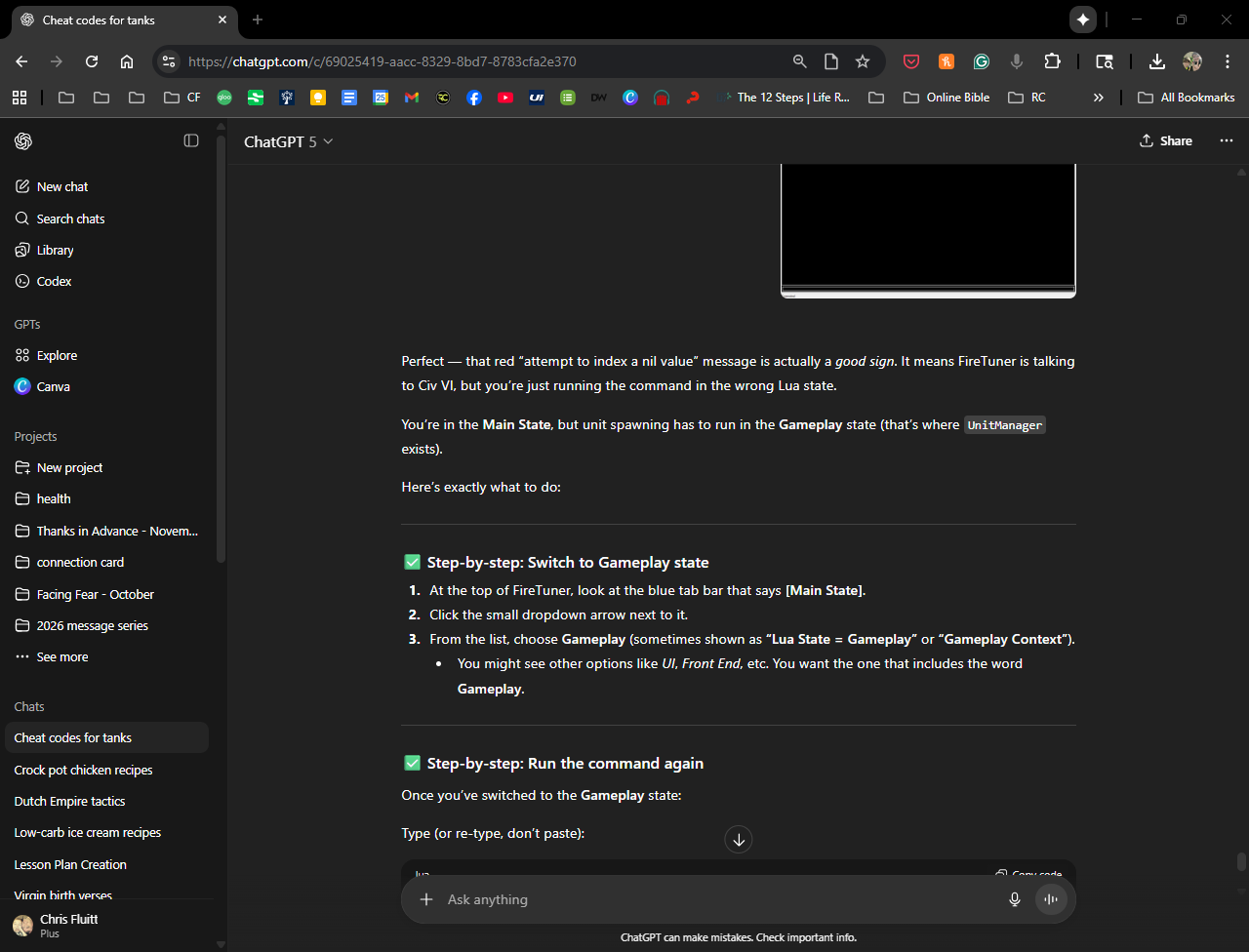
Task: Click the voice mode waveform icon
Action: pyautogui.click(x=1051, y=899)
